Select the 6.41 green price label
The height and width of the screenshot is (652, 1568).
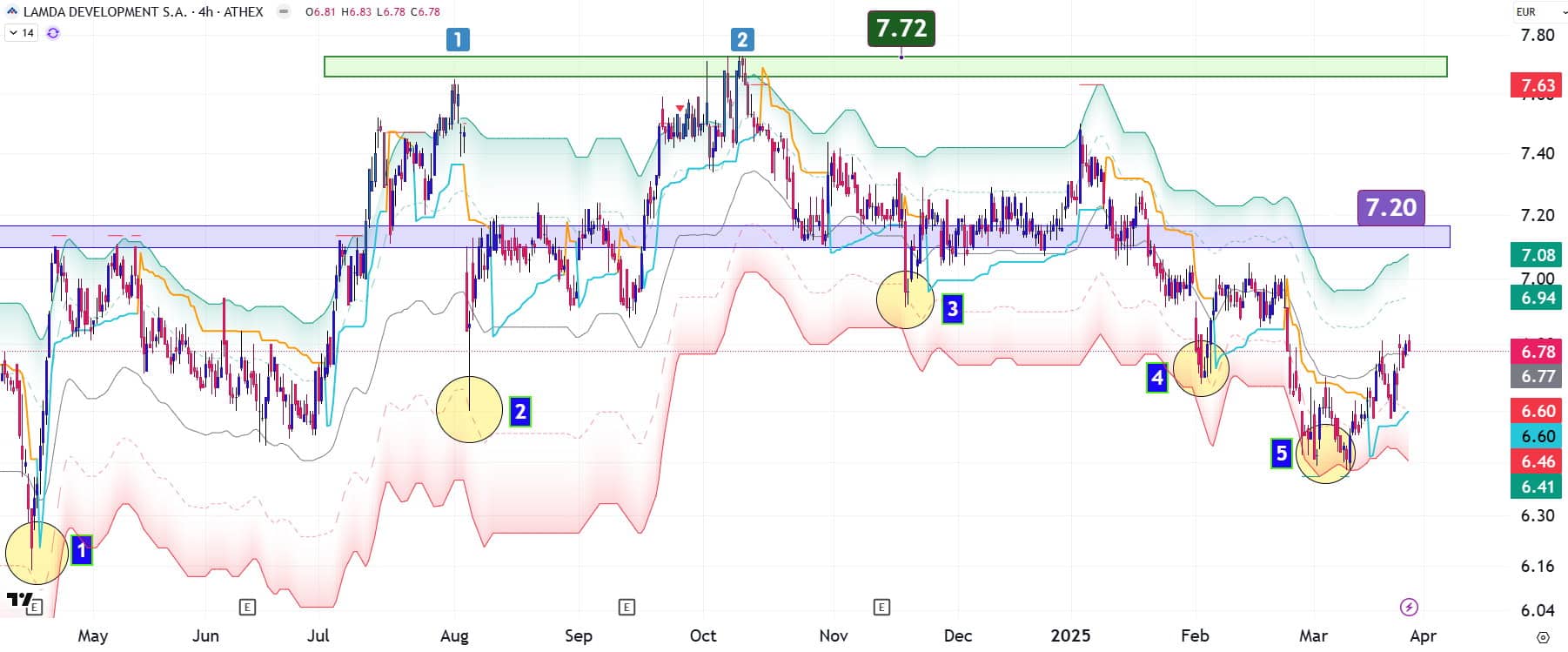(1538, 487)
